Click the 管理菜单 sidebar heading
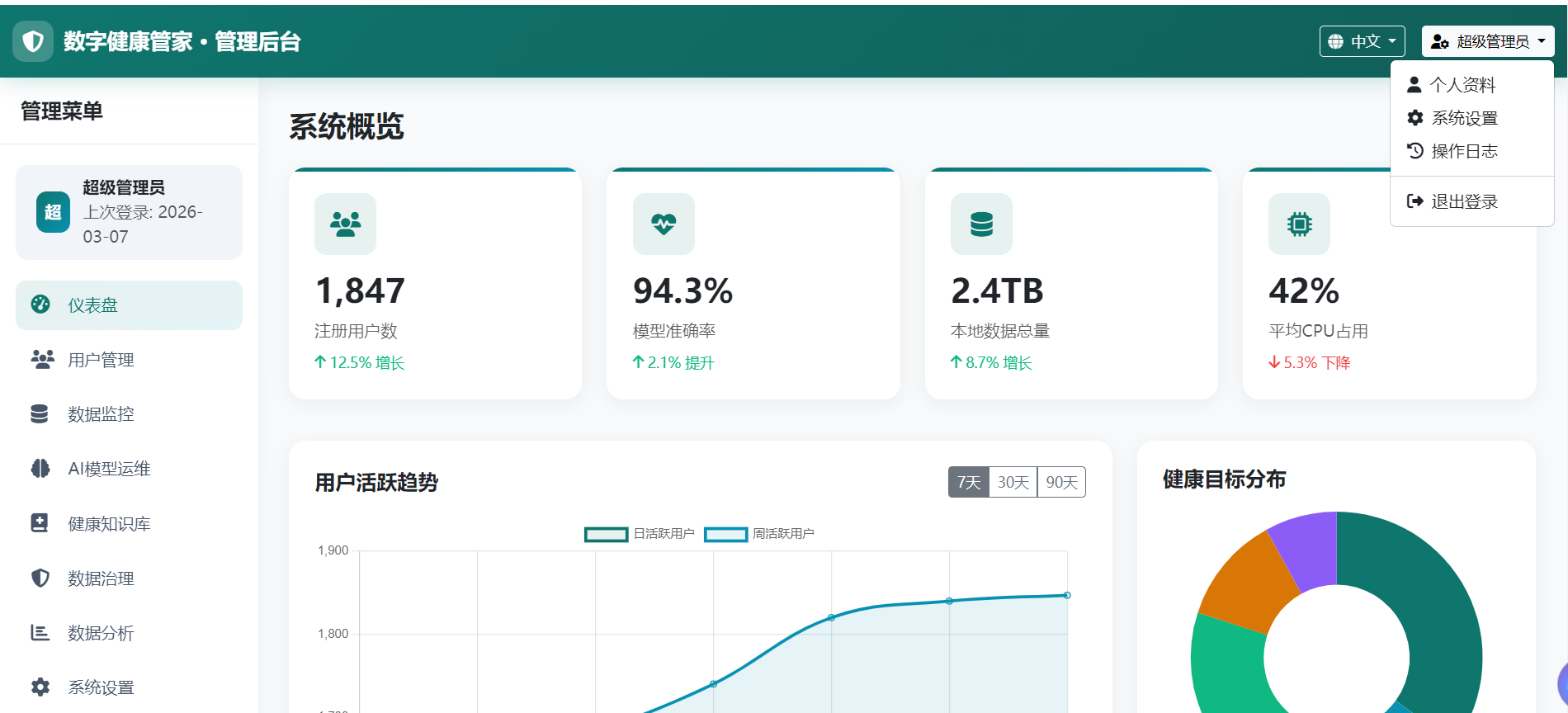 pyautogui.click(x=62, y=111)
